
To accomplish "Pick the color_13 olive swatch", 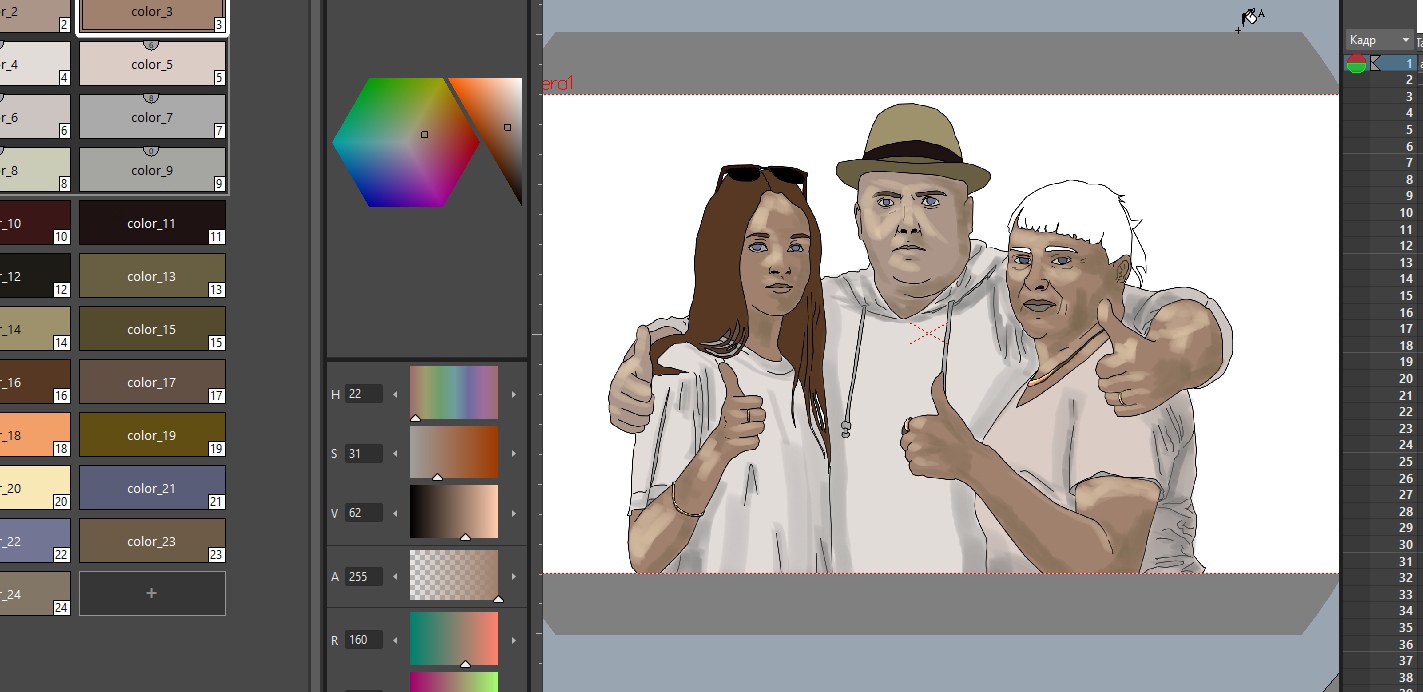I will (152, 276).
